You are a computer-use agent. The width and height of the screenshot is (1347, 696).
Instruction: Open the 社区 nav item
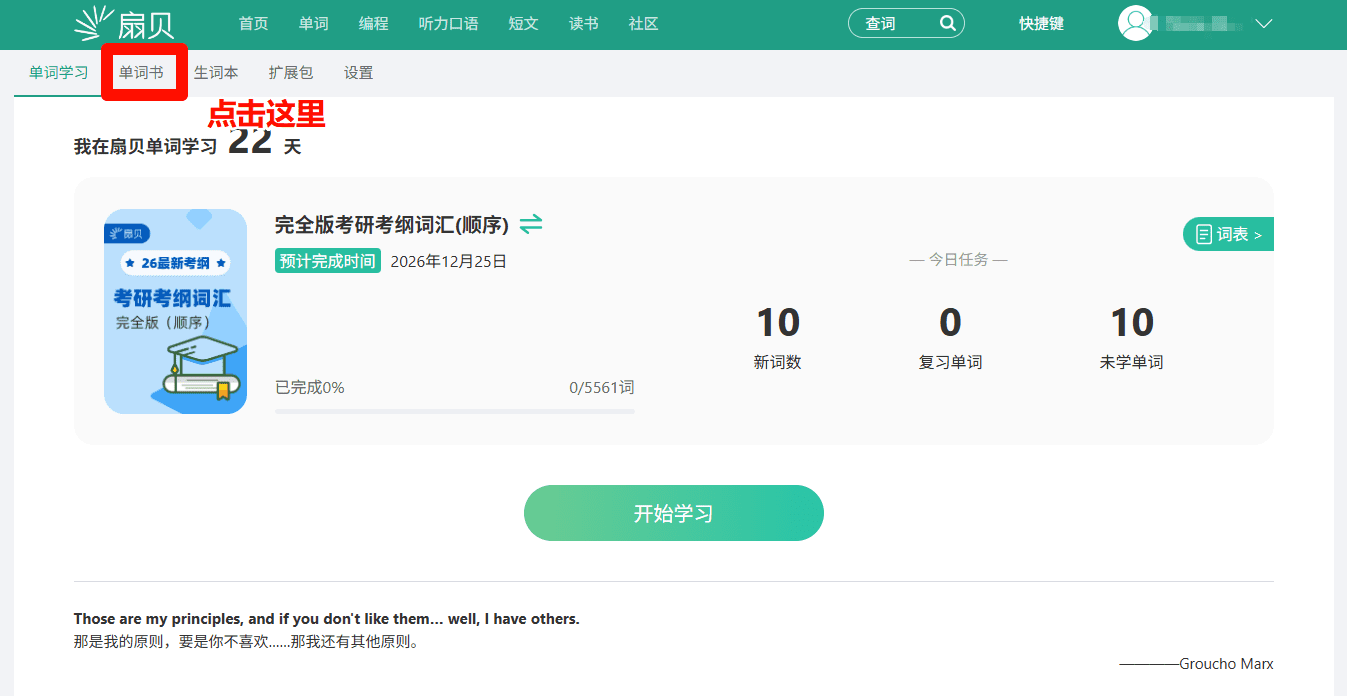[644, 24]
